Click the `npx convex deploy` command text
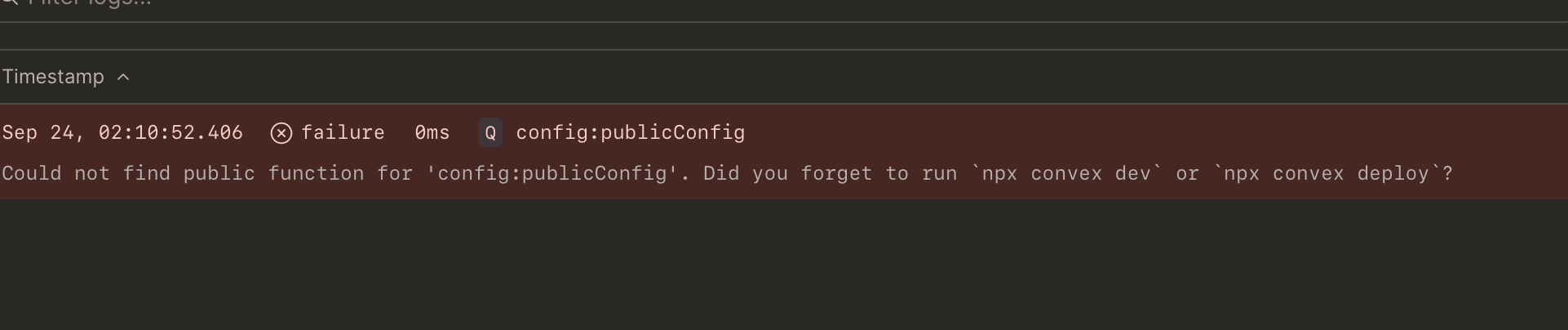 point(1327,173)
